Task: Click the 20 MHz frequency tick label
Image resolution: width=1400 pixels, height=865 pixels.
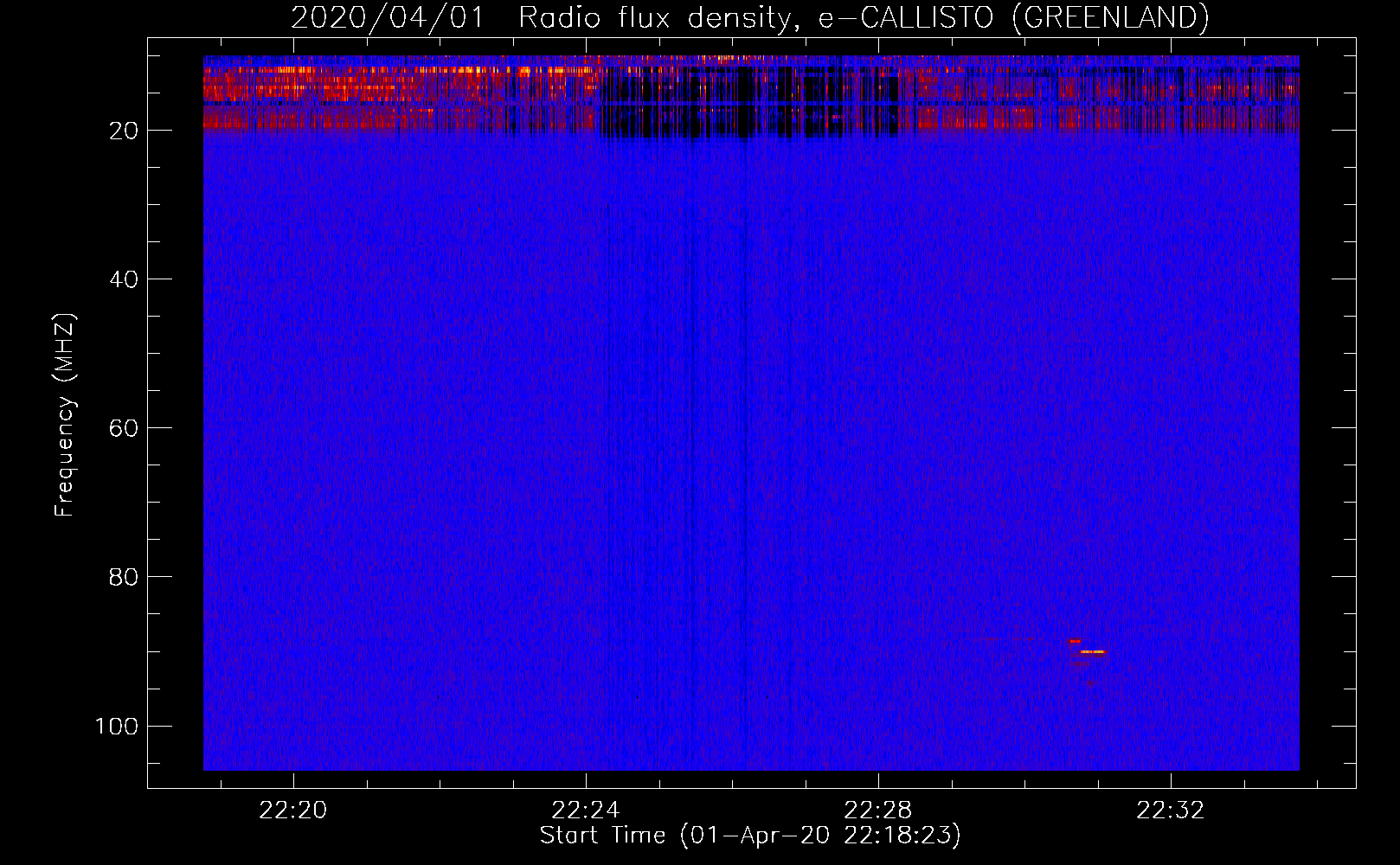Action: [124, 131]
